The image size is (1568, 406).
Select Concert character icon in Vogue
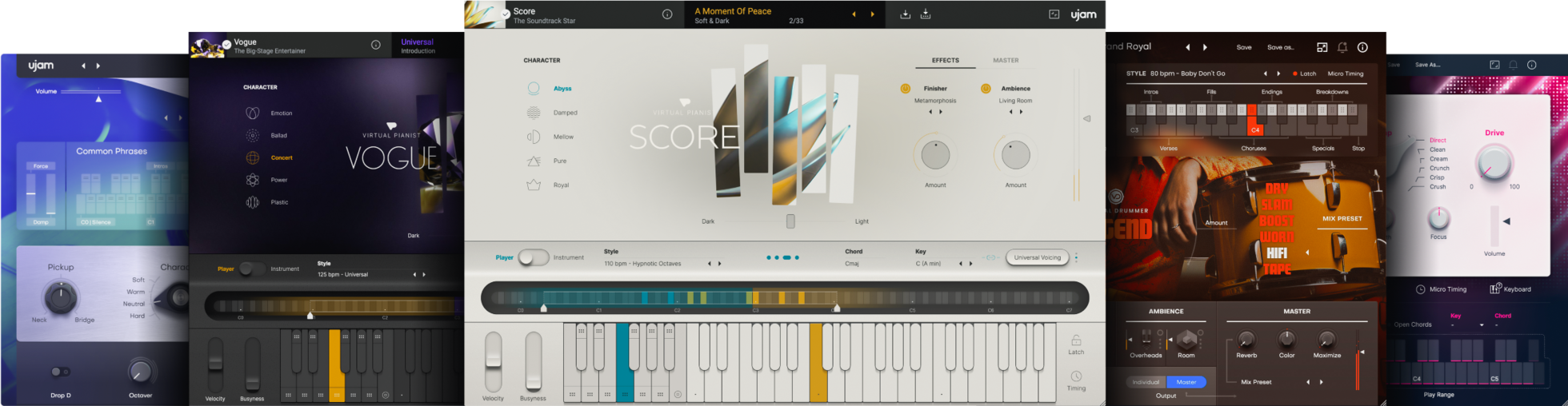(x=252, y=158)
